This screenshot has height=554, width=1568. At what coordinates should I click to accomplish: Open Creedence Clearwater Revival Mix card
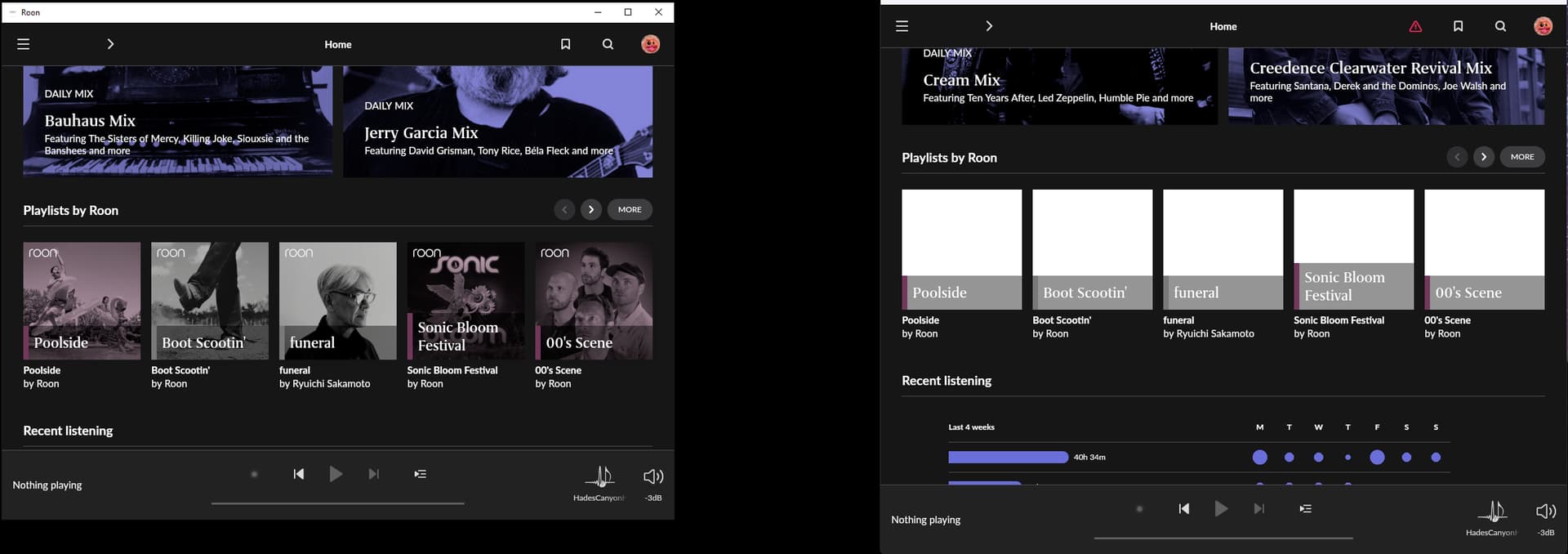(1386, 86)
